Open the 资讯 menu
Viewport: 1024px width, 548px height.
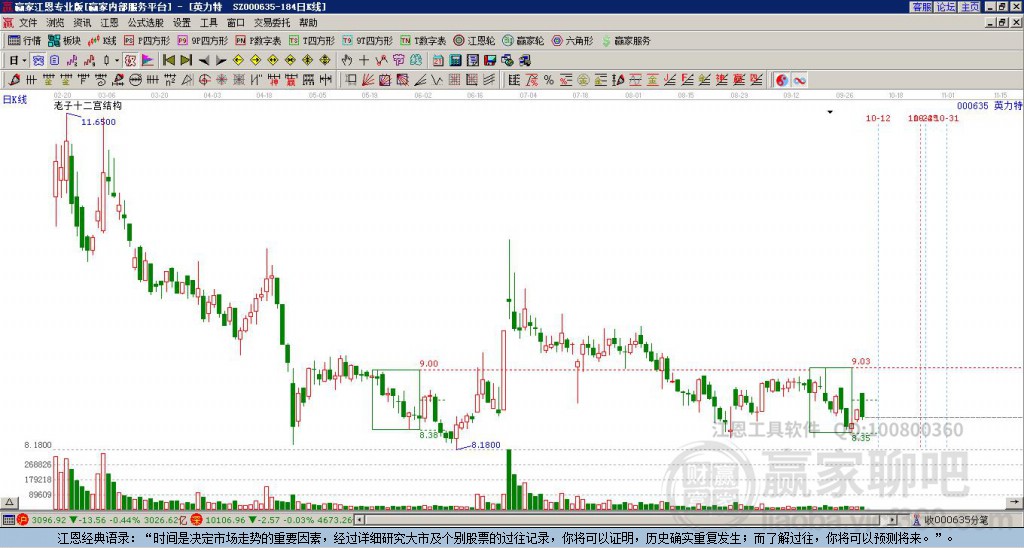point(82,23)
